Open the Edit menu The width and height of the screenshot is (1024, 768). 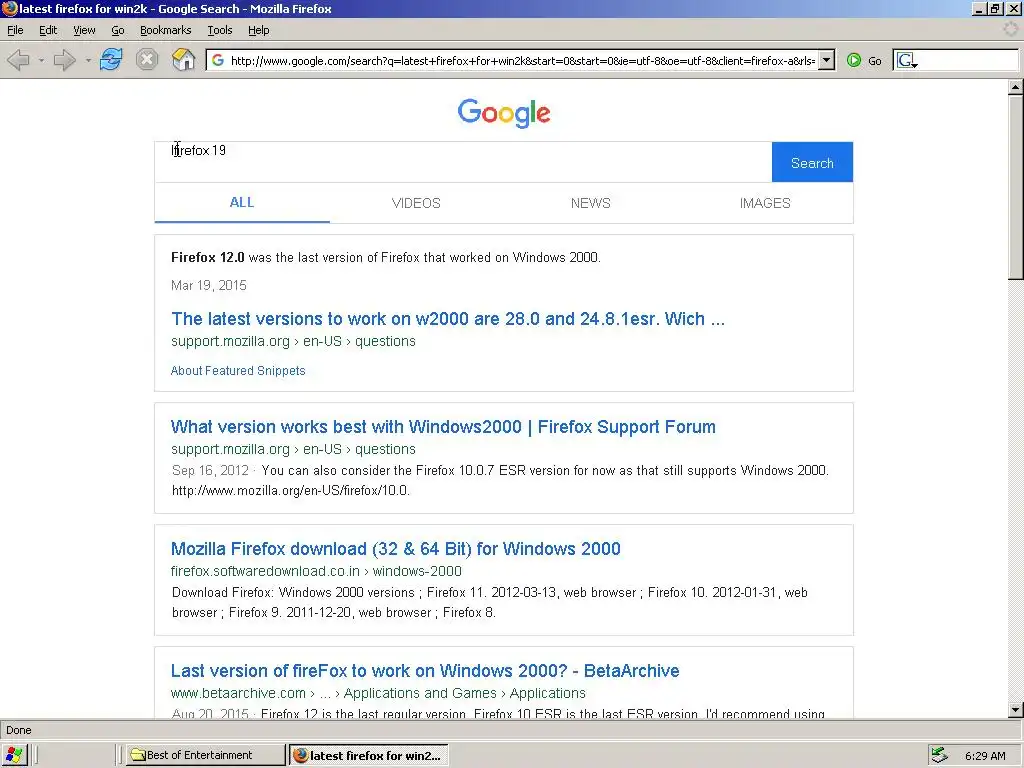[x=48, y=30]
